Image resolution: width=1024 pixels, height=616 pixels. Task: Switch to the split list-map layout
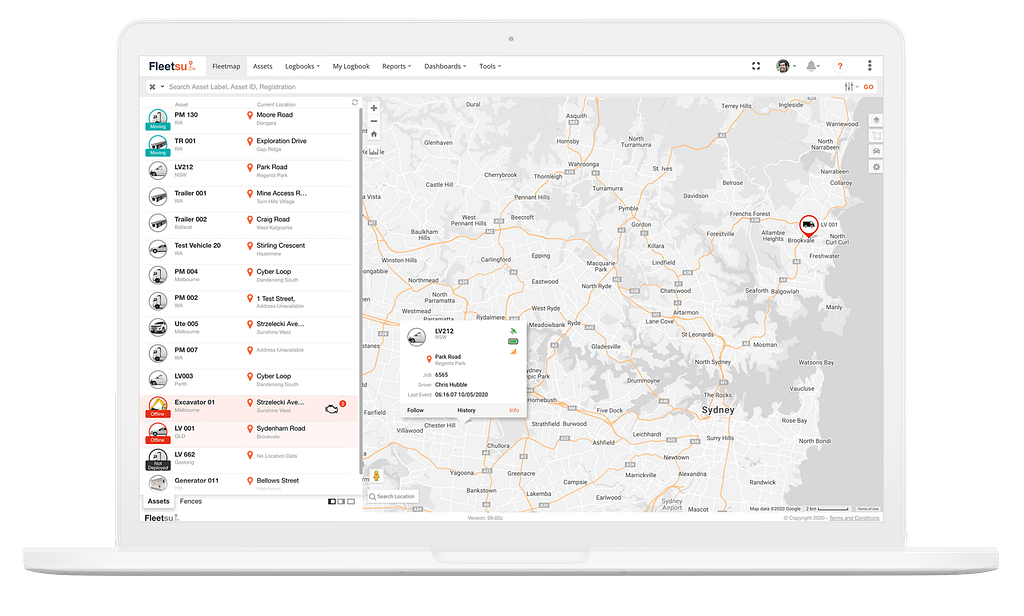(332, 502)
